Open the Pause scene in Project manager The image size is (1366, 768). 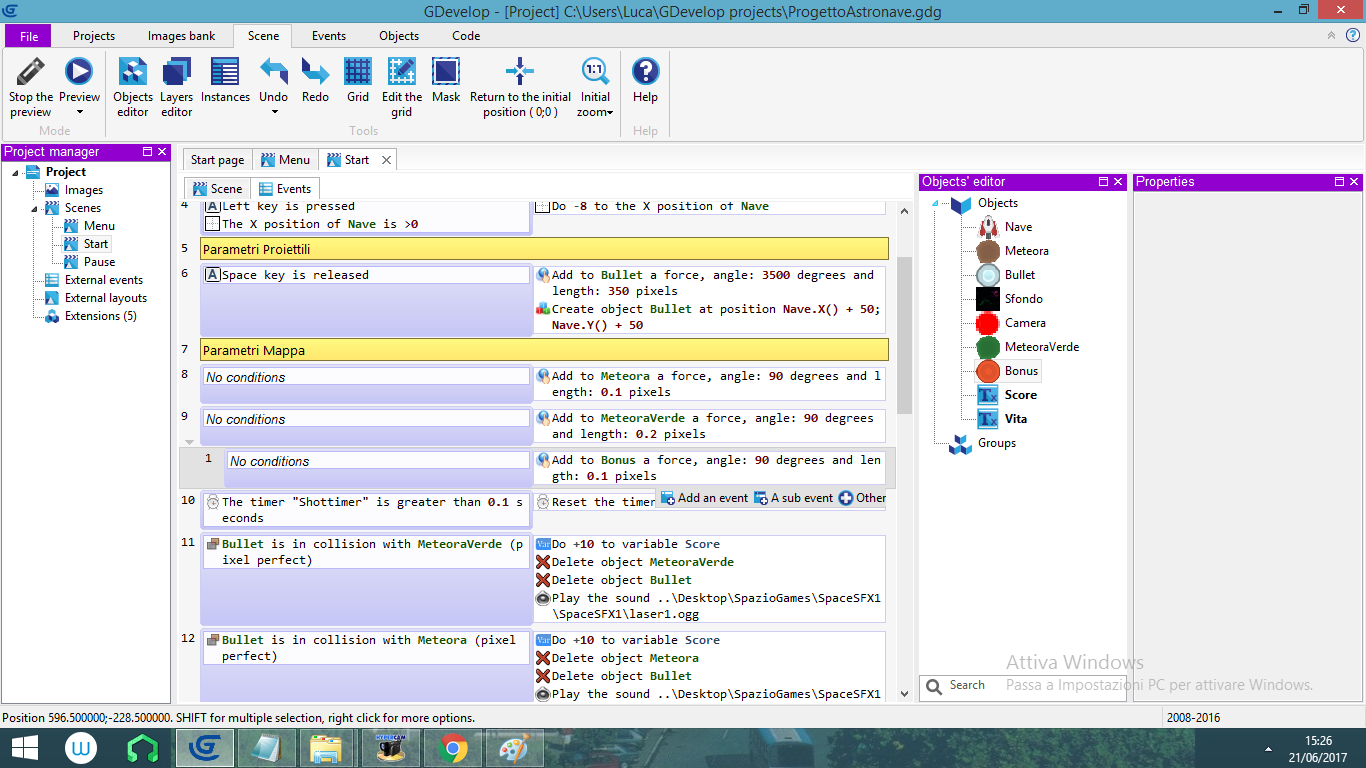(x=90, y=262)
